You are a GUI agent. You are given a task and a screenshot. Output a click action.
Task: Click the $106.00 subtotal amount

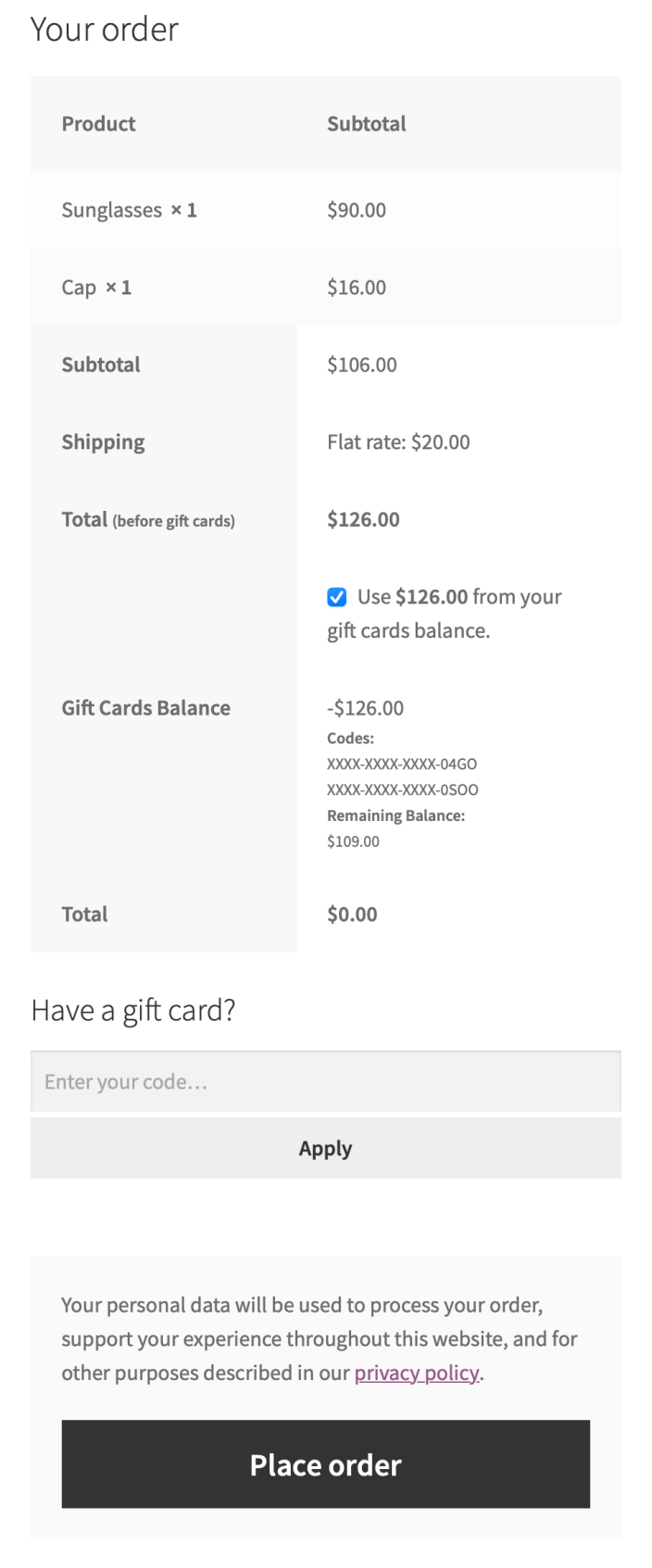[362, 365]
